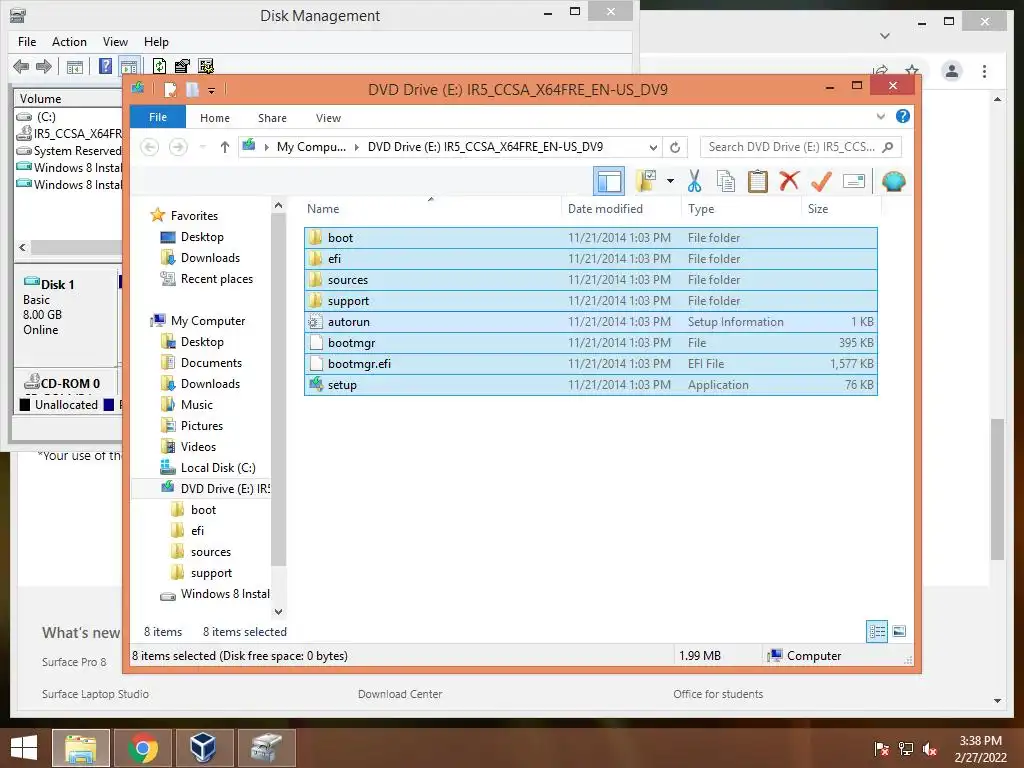Open the Share ribbon tab
Image resolution: width=1024 pixels, height=768 pixels.
(x=272, y=118)
